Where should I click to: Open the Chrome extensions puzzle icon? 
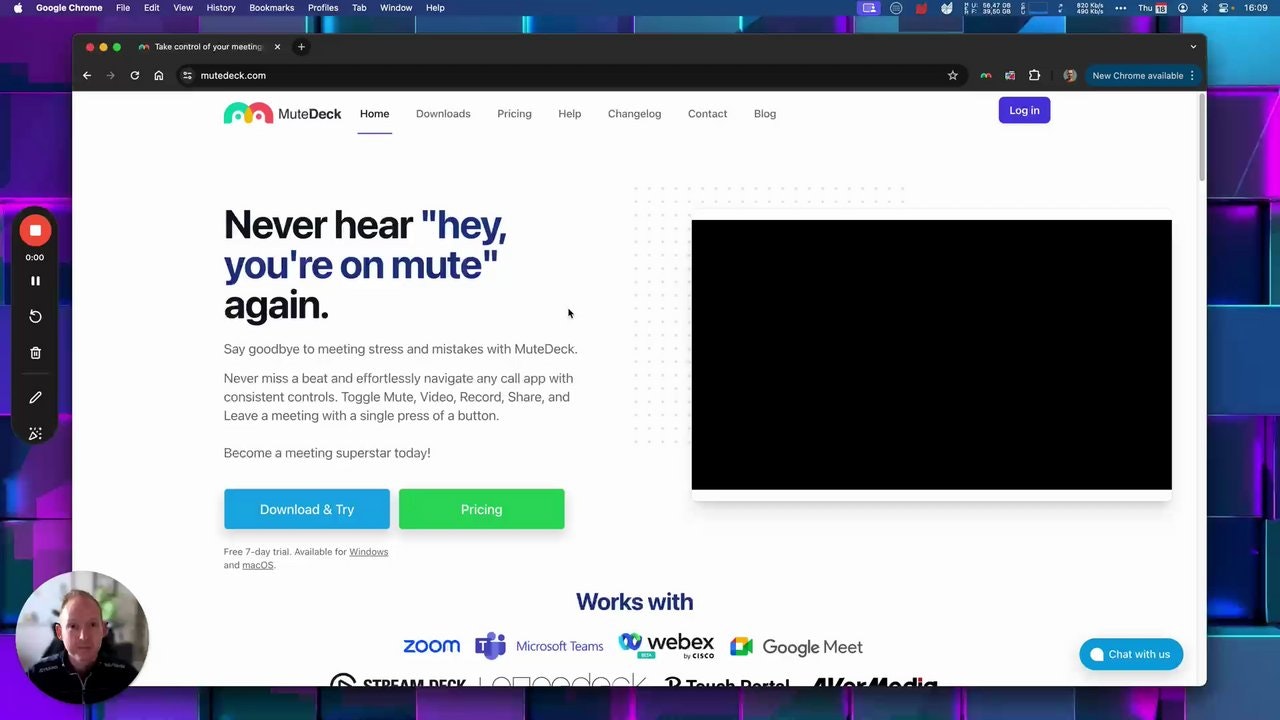1035,75
